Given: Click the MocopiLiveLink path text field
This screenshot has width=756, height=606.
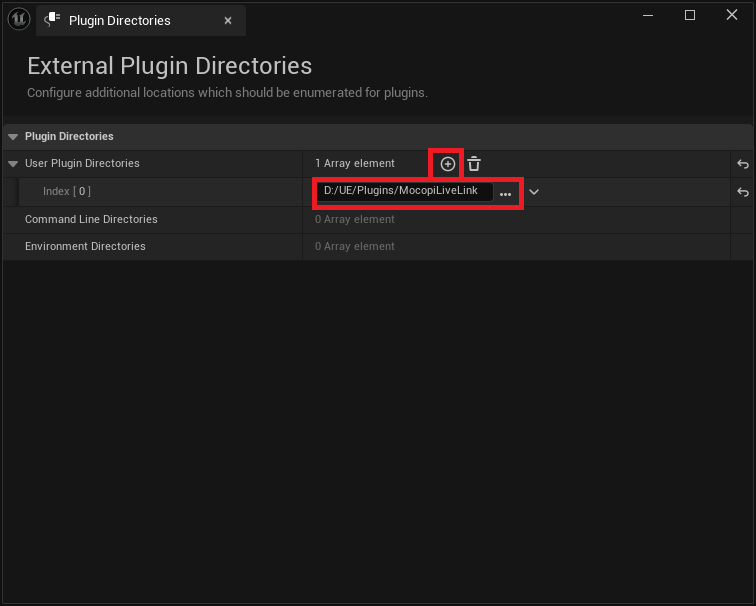Looking at the screenshot, I should (405, 191).
